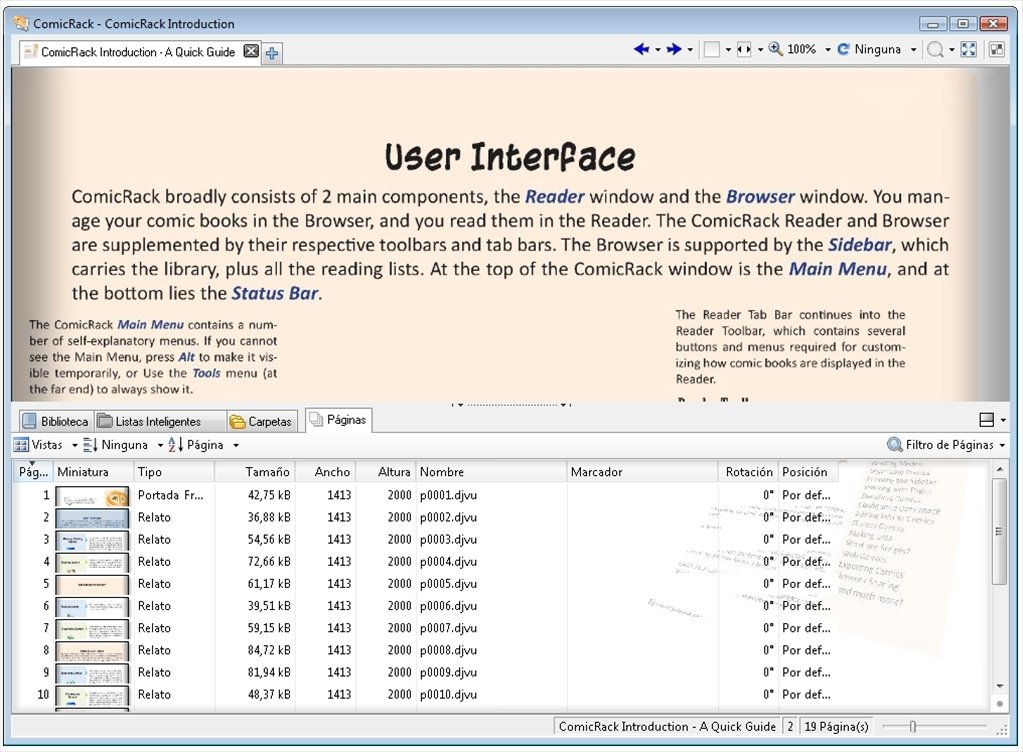The width and height of the screenshot is (1023, 752).
Task: Click size value 59,15 kB
Action: click(269, 628)
